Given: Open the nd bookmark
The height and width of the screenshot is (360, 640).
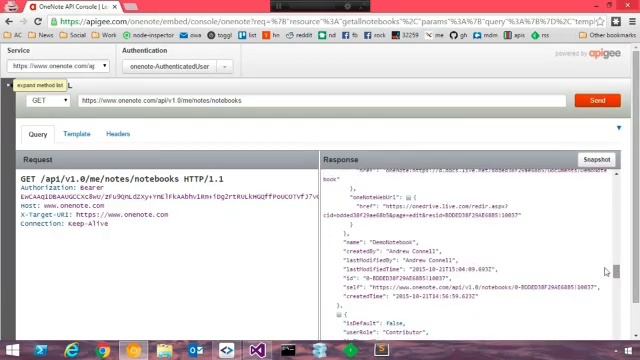Looking at the screenshot, I should (x=327, y=36).
